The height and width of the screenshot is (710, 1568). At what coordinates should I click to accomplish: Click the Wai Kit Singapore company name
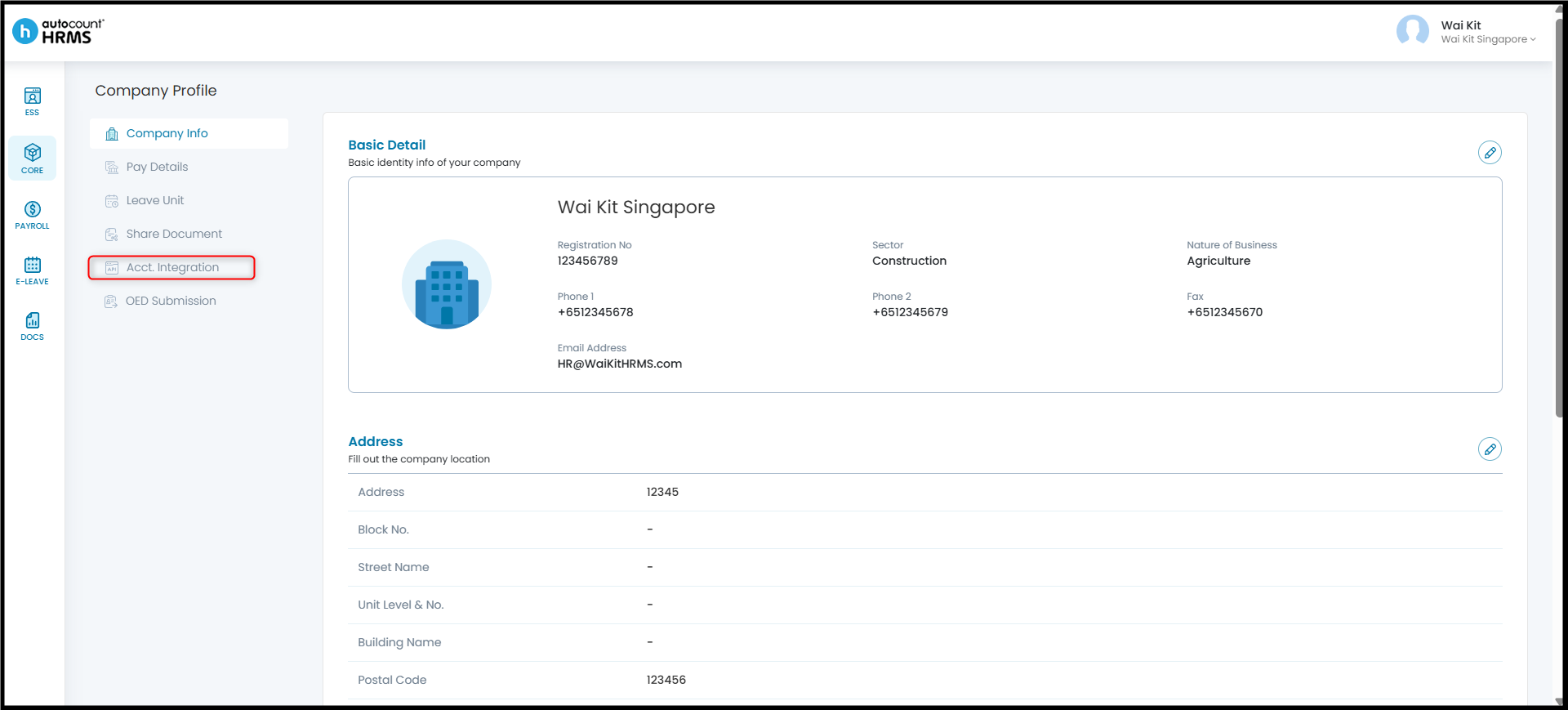pyautogui.click(x=636, y=208)
